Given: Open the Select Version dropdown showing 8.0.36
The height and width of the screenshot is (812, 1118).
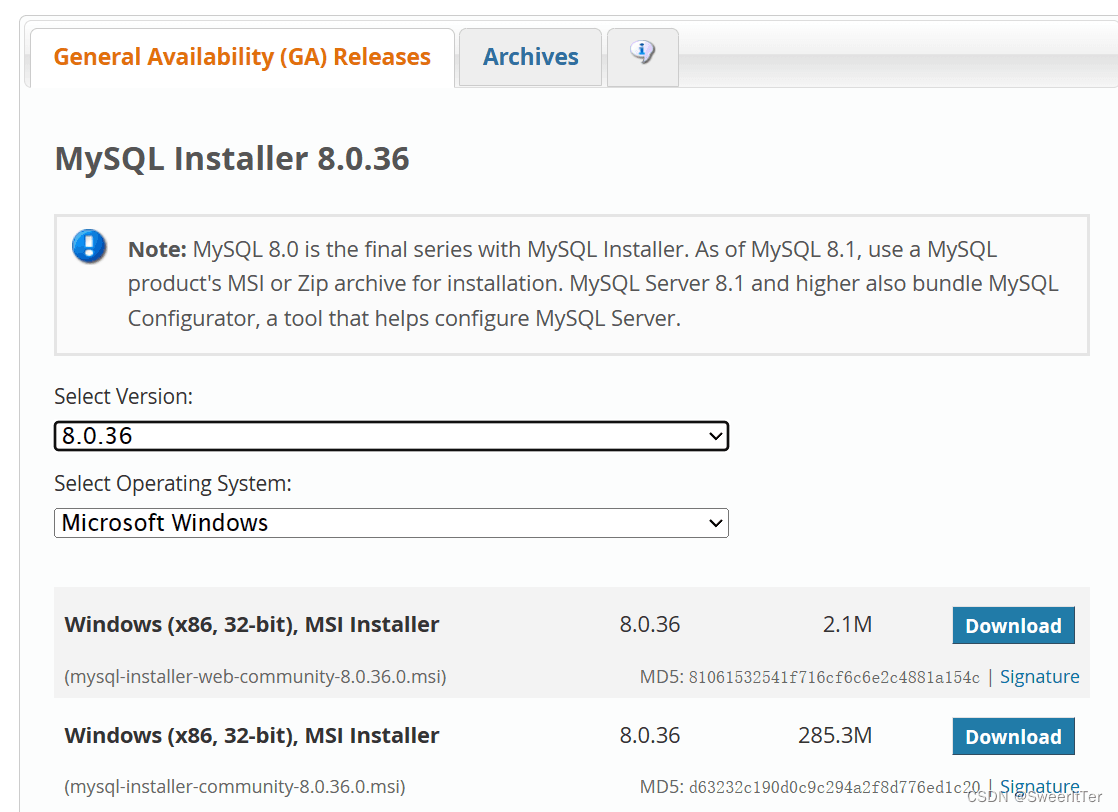Looking at the screenshot, I should coord(391,436).
